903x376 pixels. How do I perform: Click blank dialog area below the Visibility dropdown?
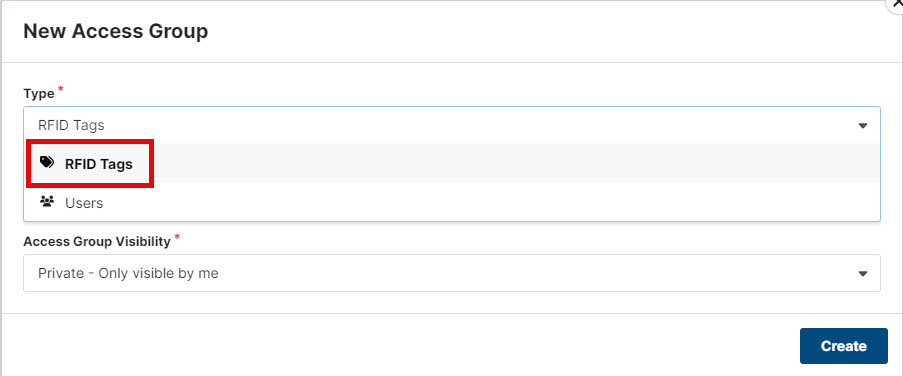[x=452, y=302]
